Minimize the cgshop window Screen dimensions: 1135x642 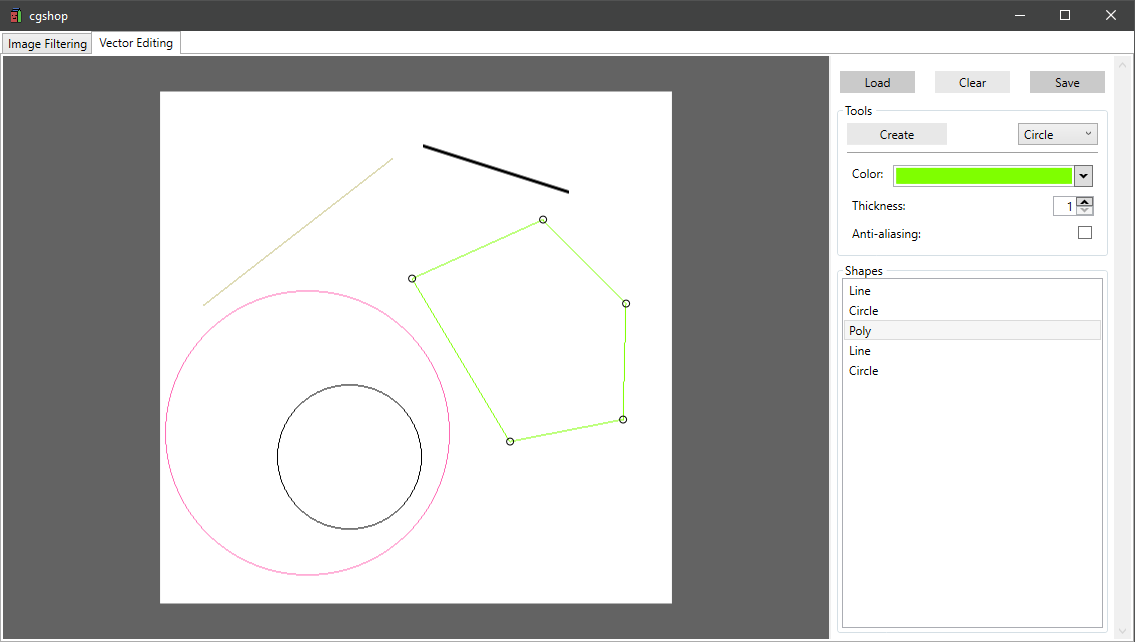click(1020, 15)
